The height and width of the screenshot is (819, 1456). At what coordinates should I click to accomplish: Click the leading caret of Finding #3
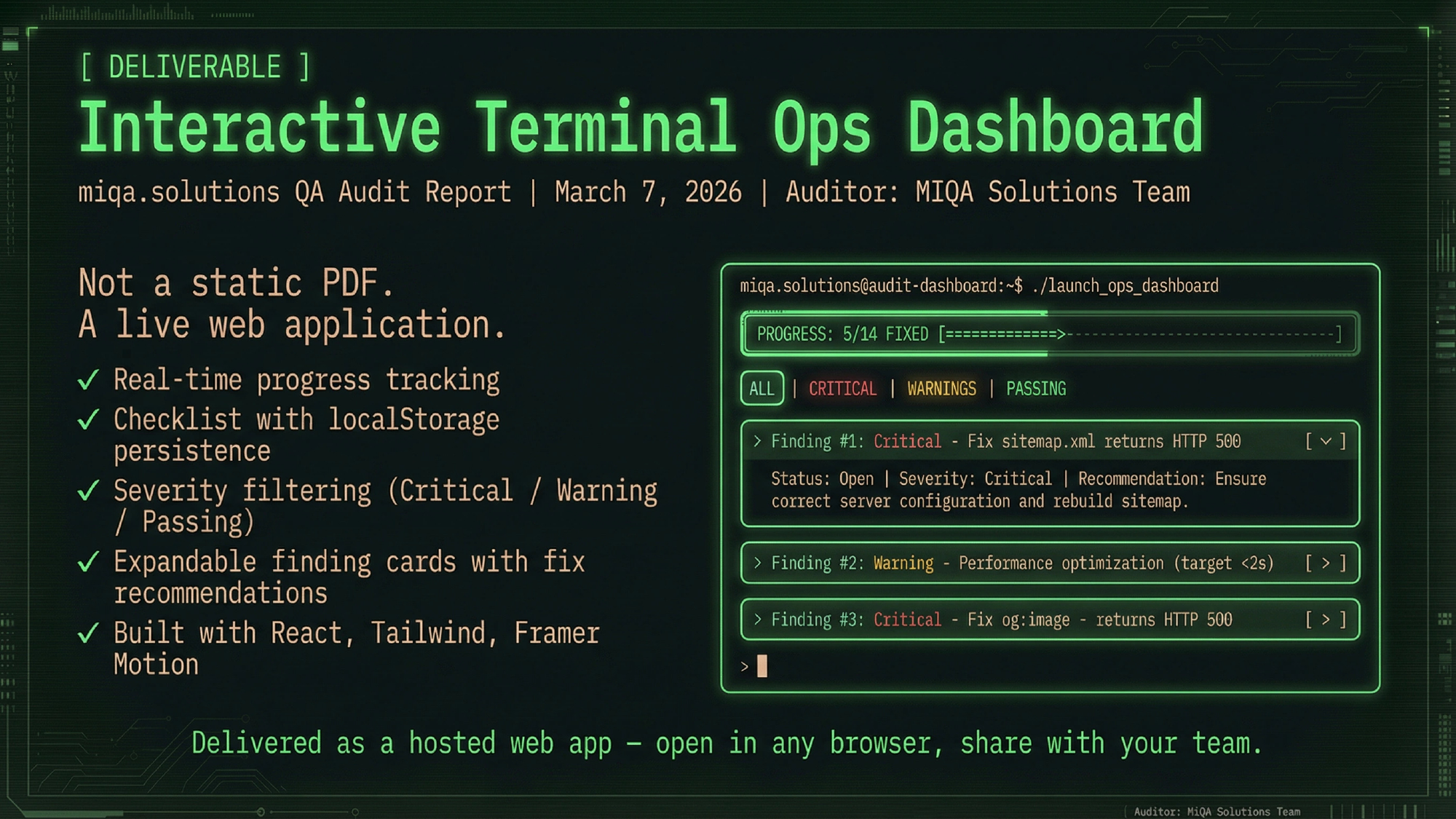click(758, 620)
